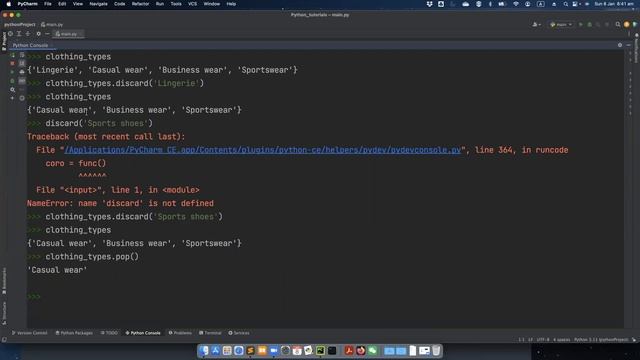
Task: Open the VCS menu
Action: coord(192,4)
